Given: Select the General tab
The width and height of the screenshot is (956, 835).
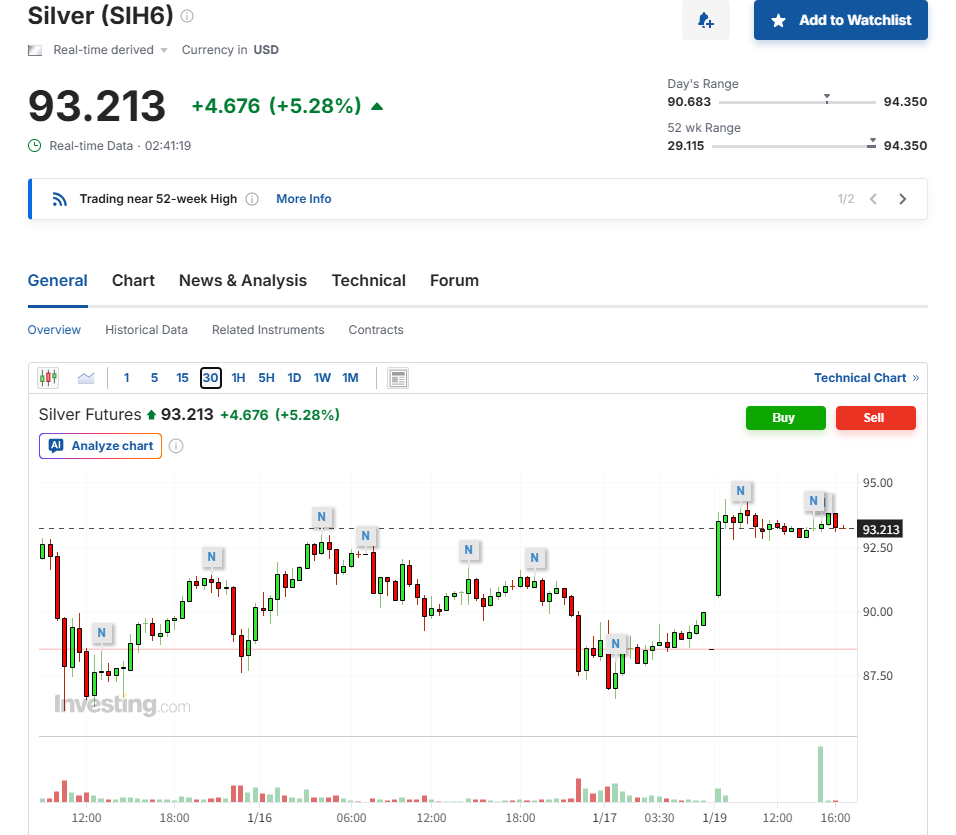Looking at the screenshot, I should [58, 281].
